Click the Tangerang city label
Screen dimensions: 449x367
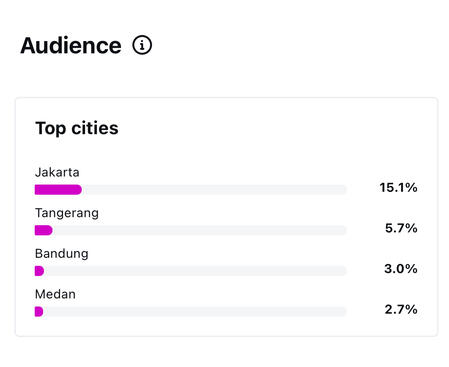tap(67, 213)
